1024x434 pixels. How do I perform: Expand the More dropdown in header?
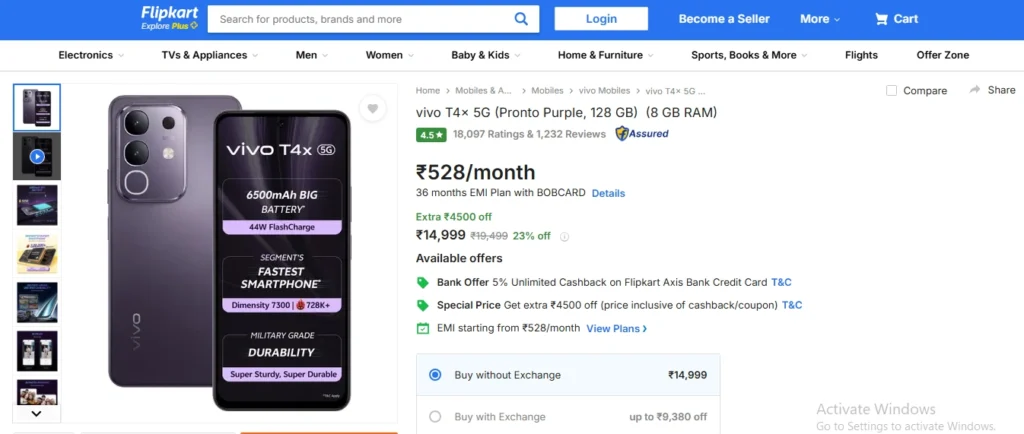(x=820, y=19)
